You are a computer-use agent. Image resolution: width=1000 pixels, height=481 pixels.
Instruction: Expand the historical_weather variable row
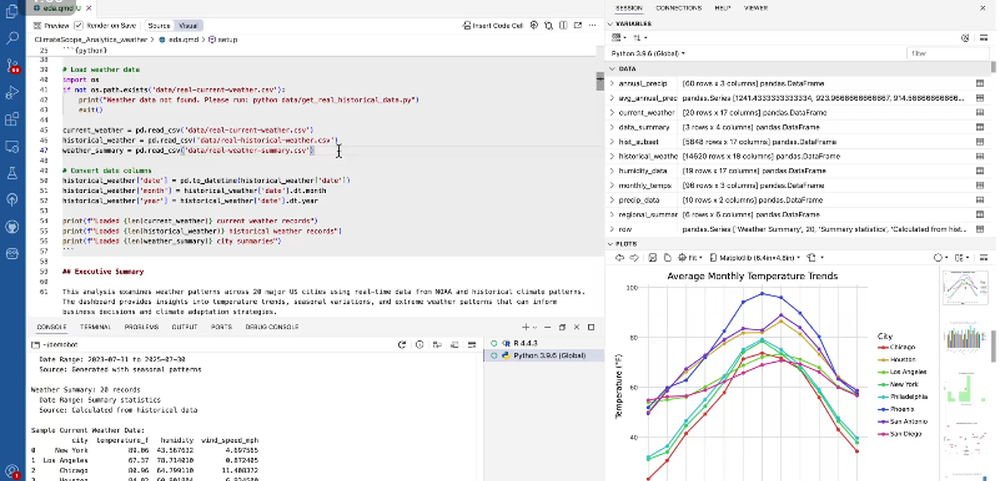point(612,156)
